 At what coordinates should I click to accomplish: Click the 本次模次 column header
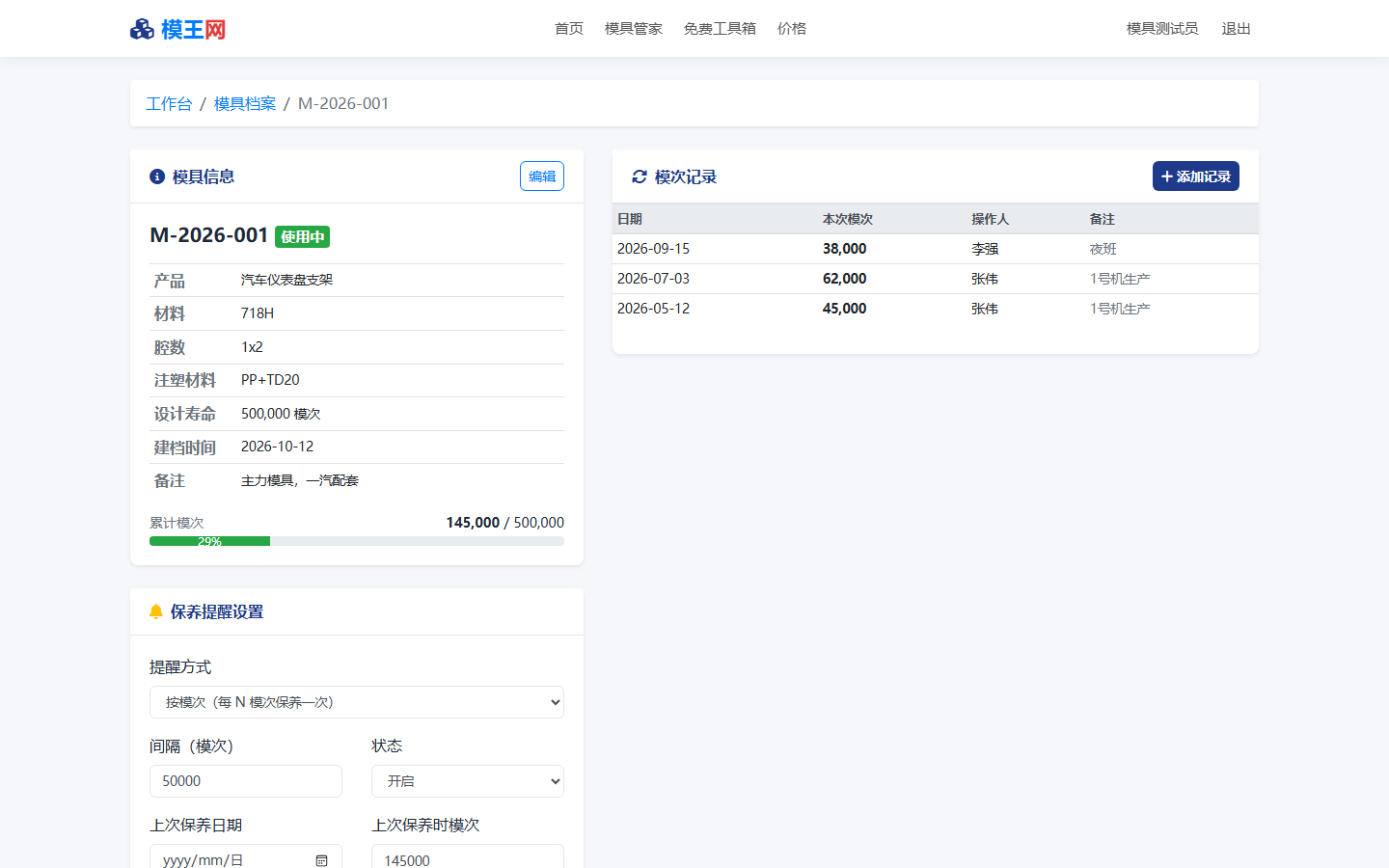pyautogui.click(x=848, y=219)
